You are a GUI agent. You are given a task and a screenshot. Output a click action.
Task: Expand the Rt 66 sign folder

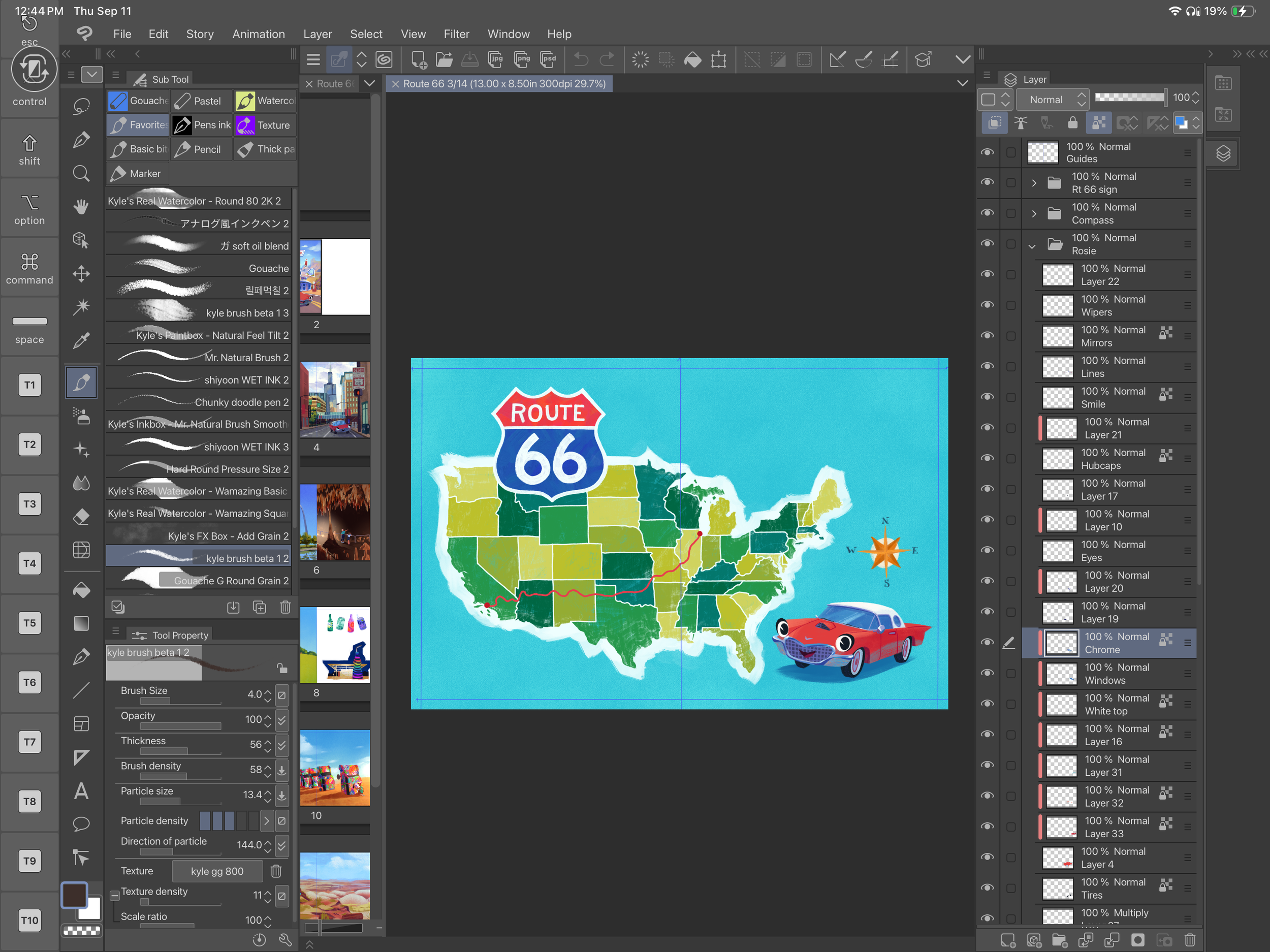click(1034, 183)
